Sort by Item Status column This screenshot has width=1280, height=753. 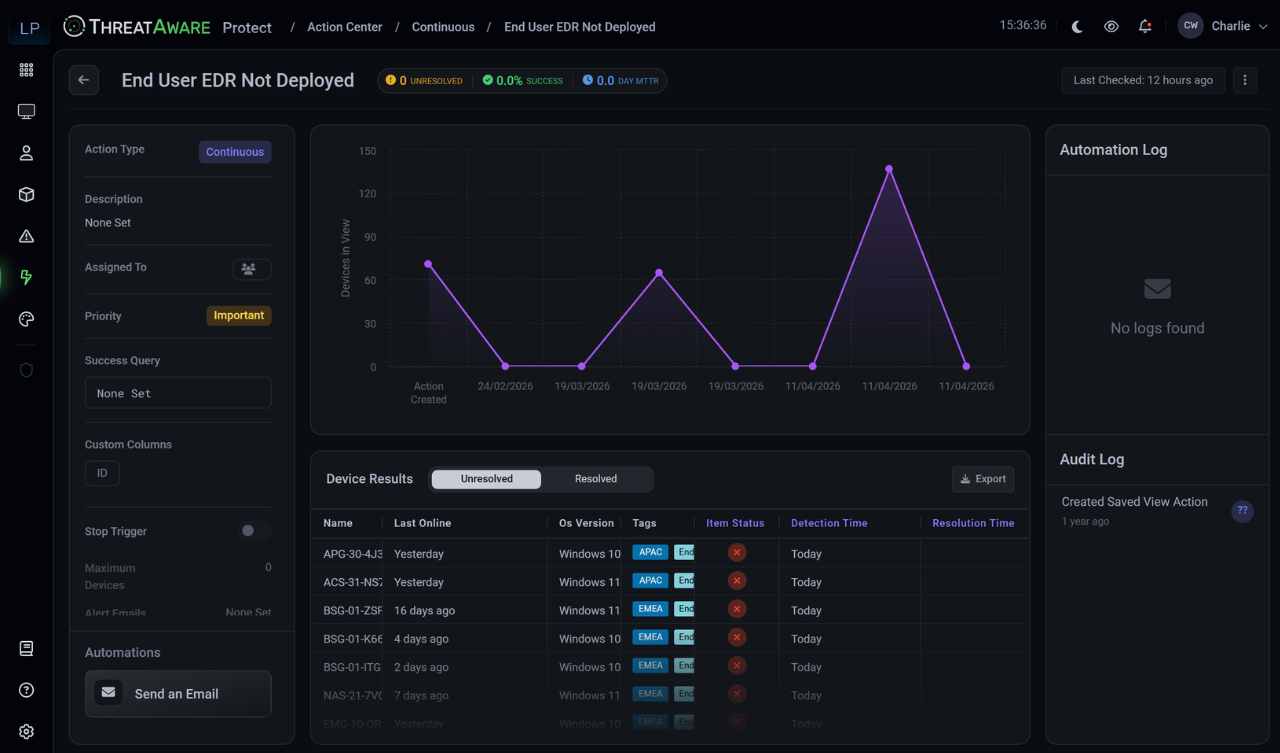pos(735,523)
